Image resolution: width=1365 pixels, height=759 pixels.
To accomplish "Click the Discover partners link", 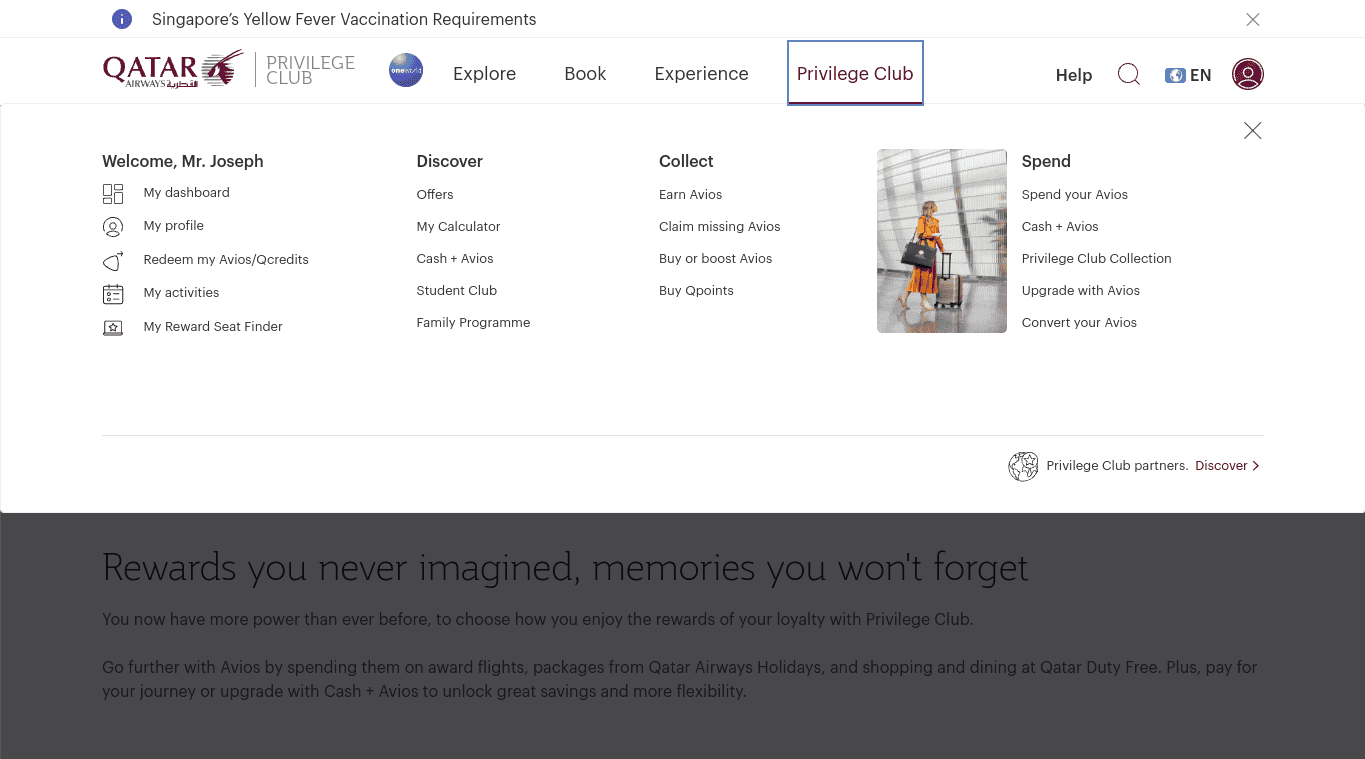I will click(1221, 466).
